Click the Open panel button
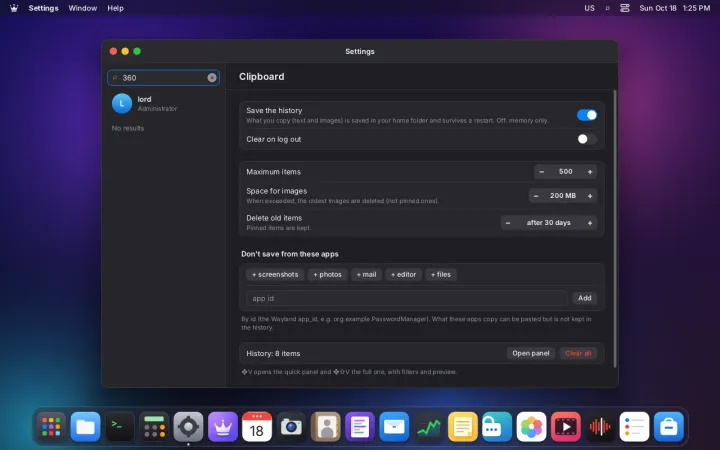Viewport: 720px width, 450px height. tap(531, 353)
